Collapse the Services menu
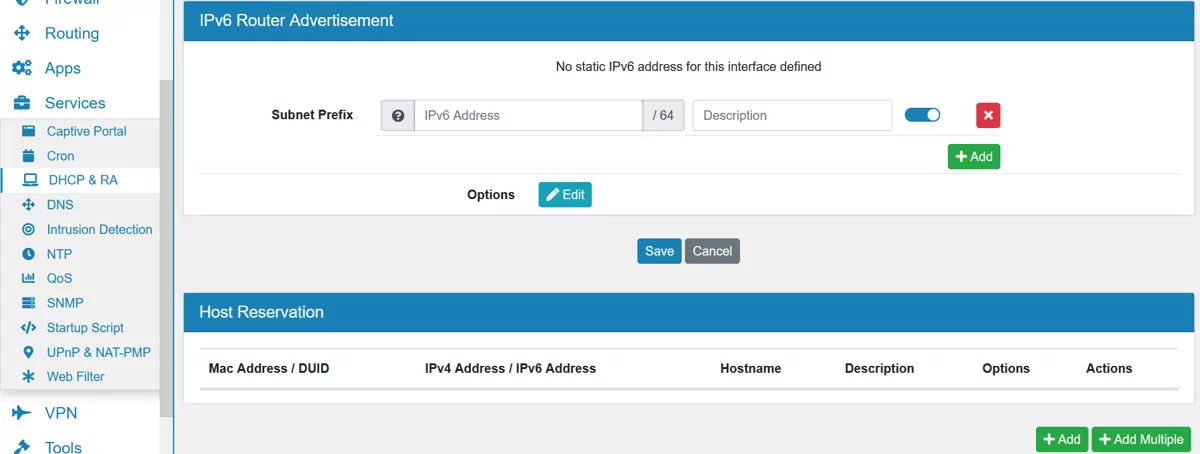Viewport: 1200px width, 454px height. (75, 103)
